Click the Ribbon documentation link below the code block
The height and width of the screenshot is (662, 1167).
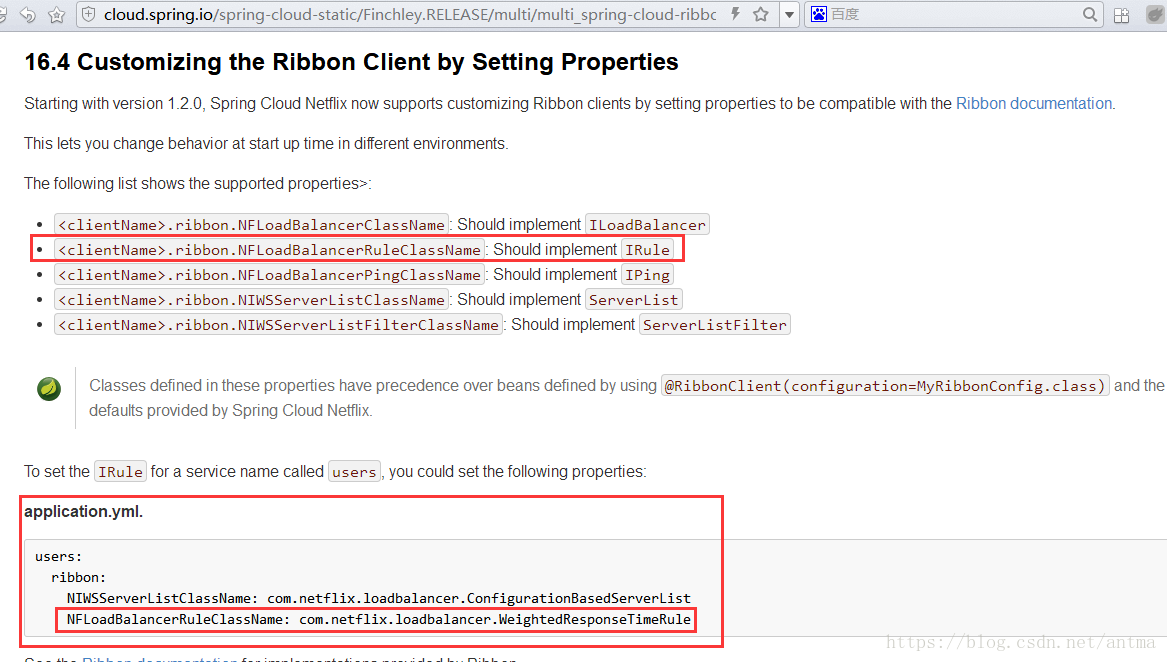(x=159, y=658)
